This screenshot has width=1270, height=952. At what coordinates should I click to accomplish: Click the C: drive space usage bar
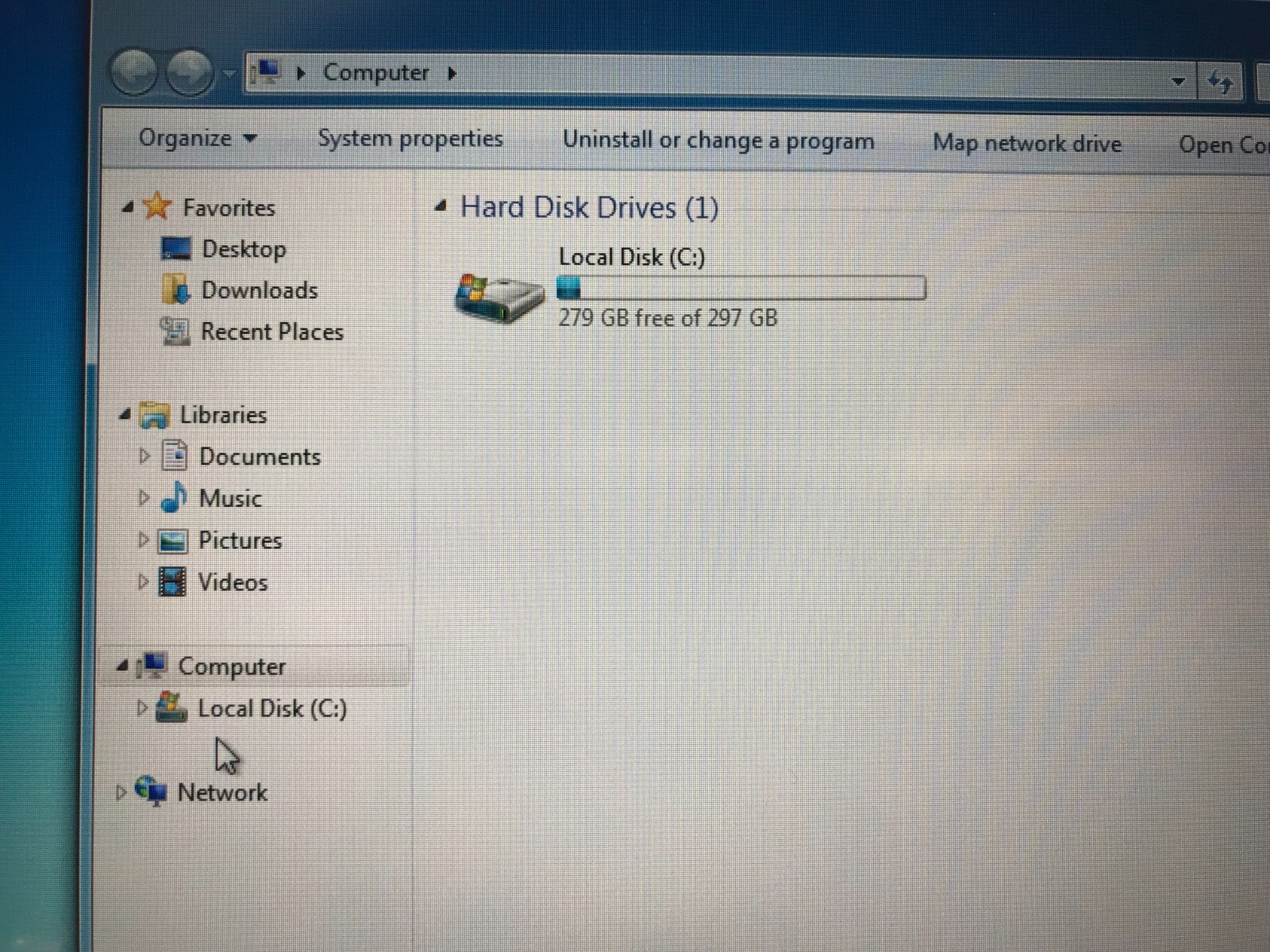click(x=741, y=287)
